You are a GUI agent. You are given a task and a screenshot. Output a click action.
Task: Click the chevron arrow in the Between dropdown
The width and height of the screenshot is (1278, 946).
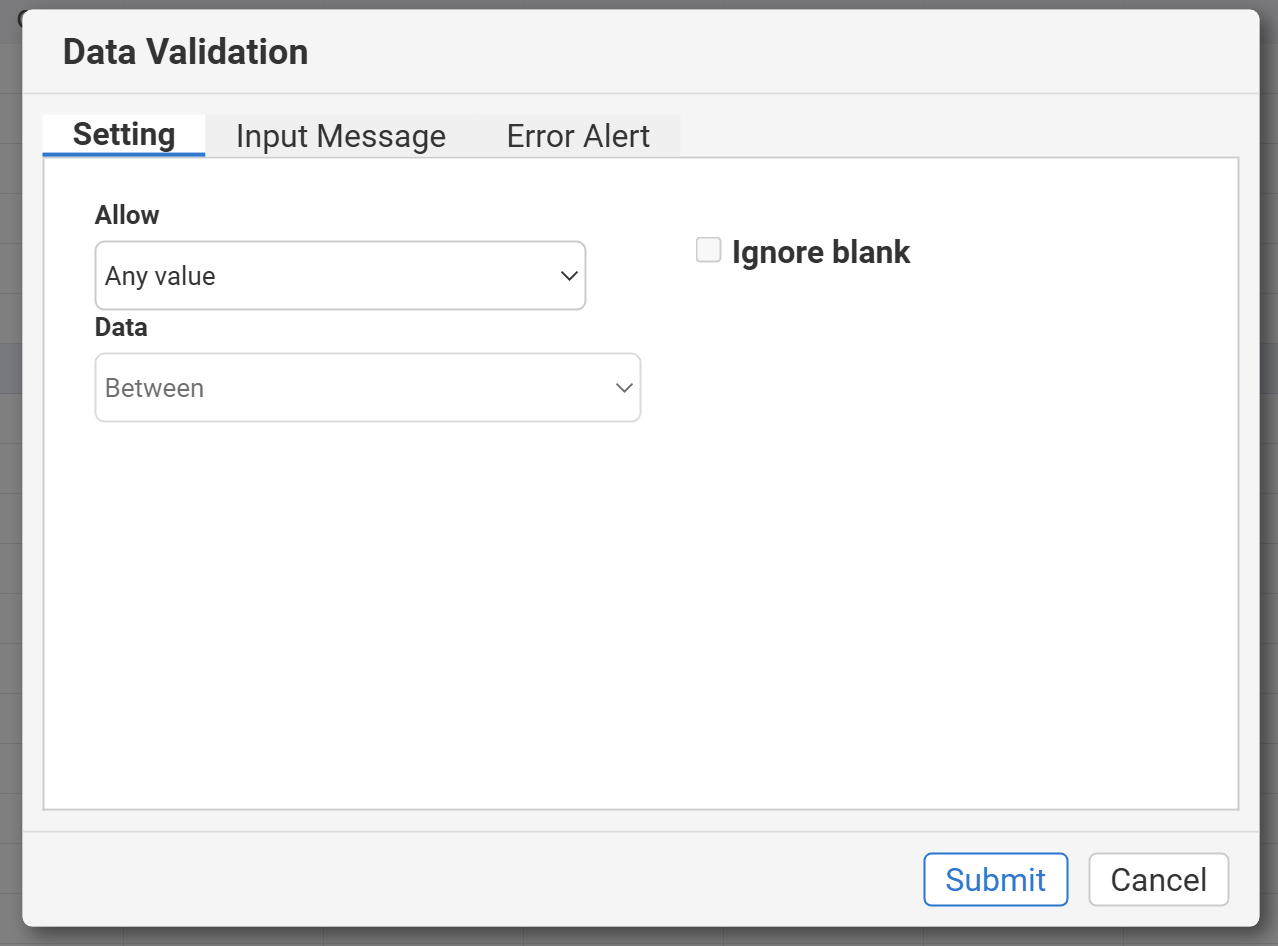[x=624, y=388]
